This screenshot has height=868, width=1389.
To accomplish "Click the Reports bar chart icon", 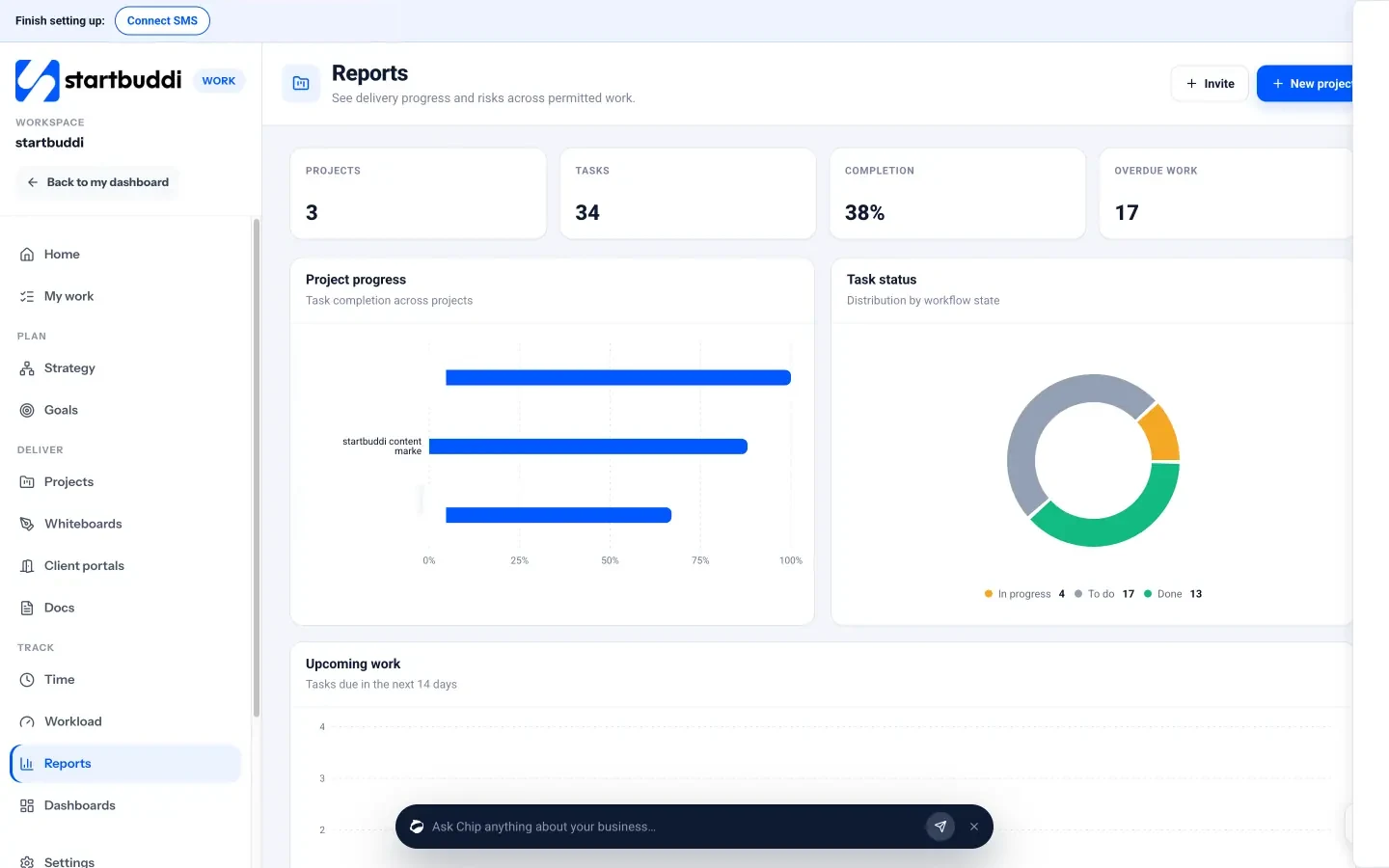I will (27, 764).
